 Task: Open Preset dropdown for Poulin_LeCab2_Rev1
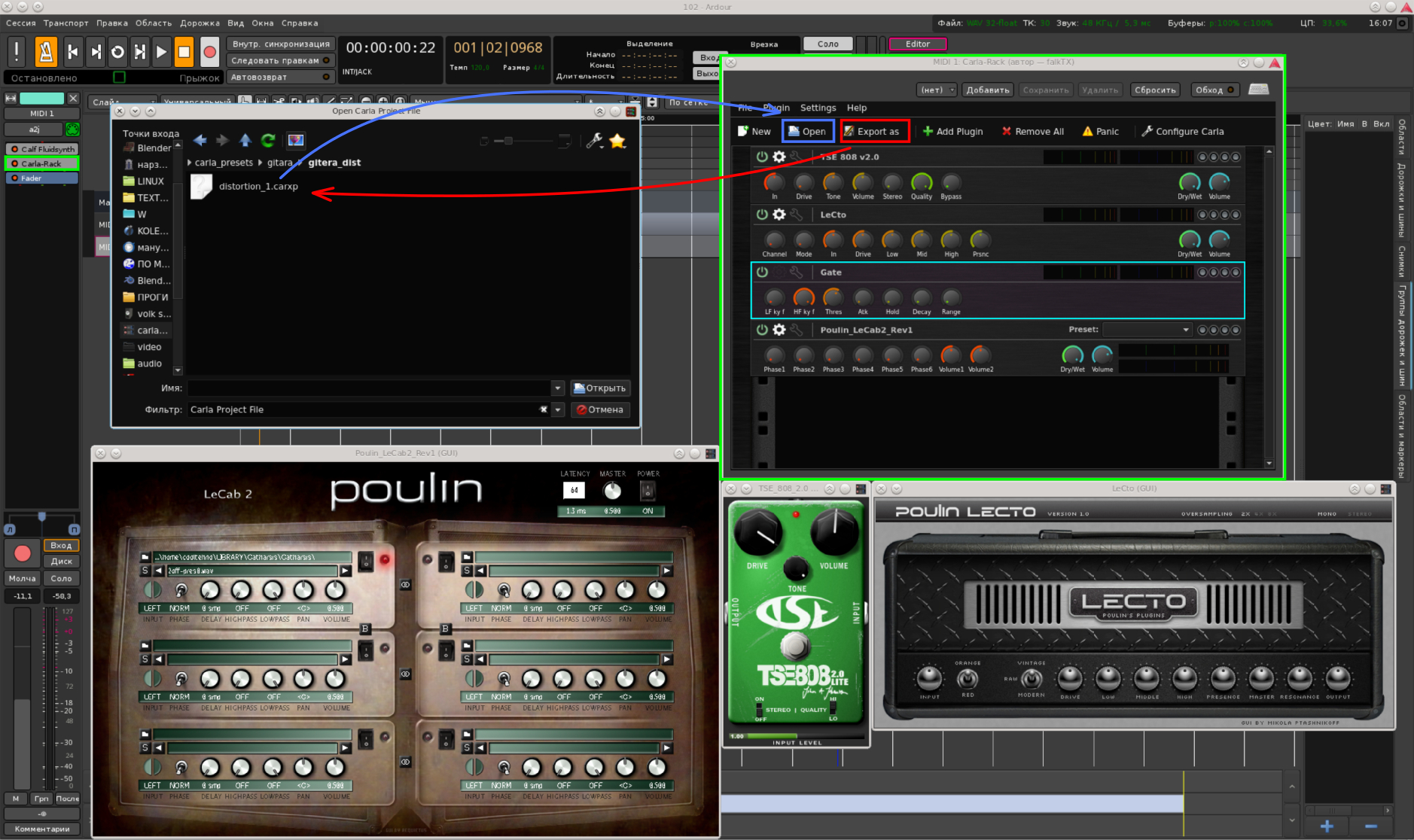(x=1147, y=330)
